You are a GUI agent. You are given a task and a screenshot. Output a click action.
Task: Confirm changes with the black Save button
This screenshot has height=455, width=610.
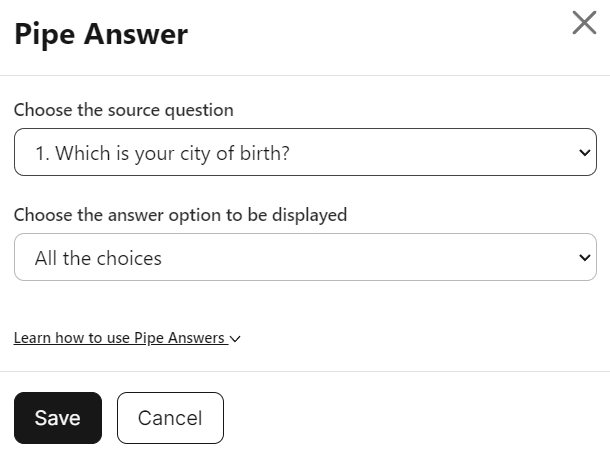[x=58, y=418]
